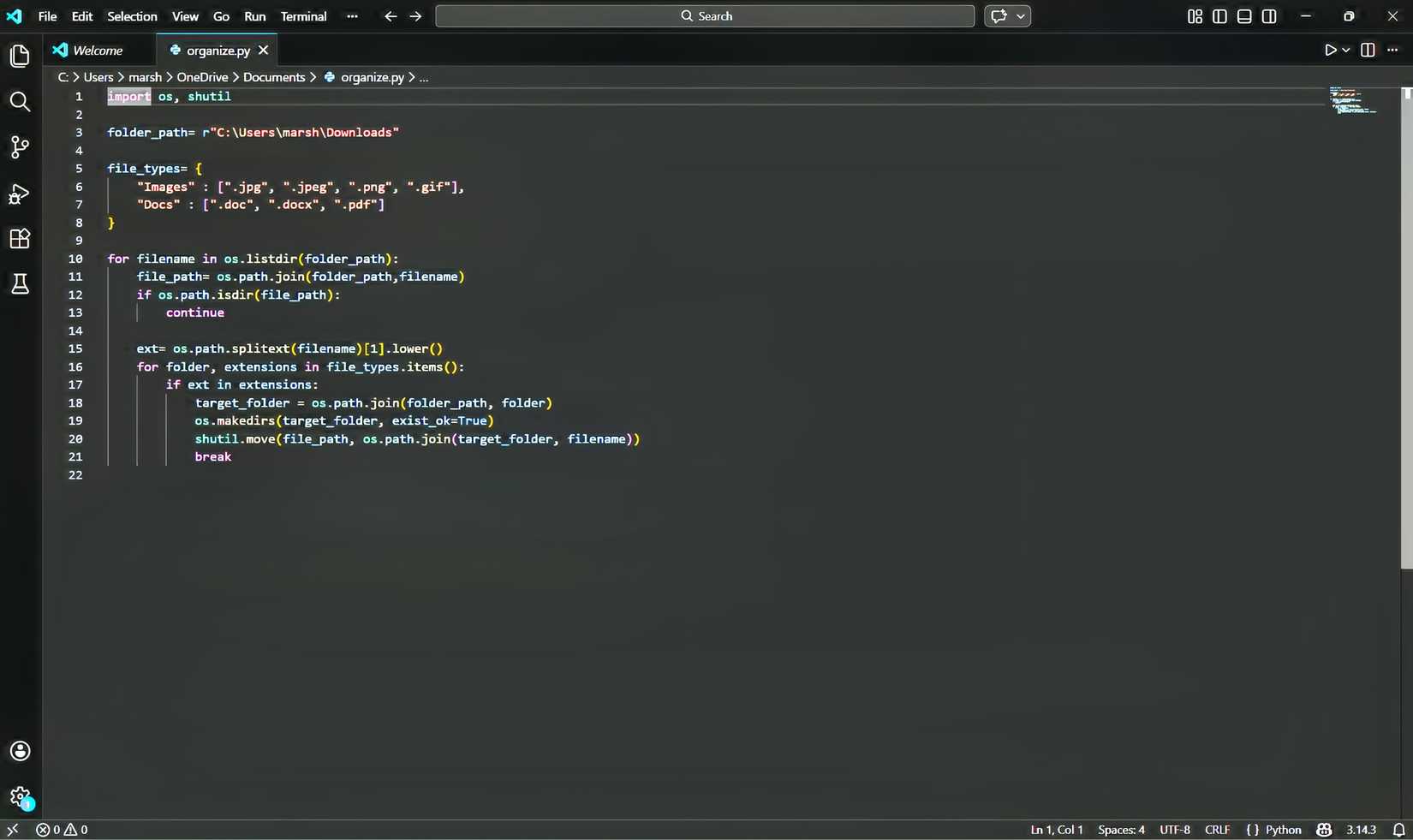The height and width of the screenshot is (840, 1413).
Task: Click the vertical scrollbar thumb in the editor
Action: [1406, 328]
